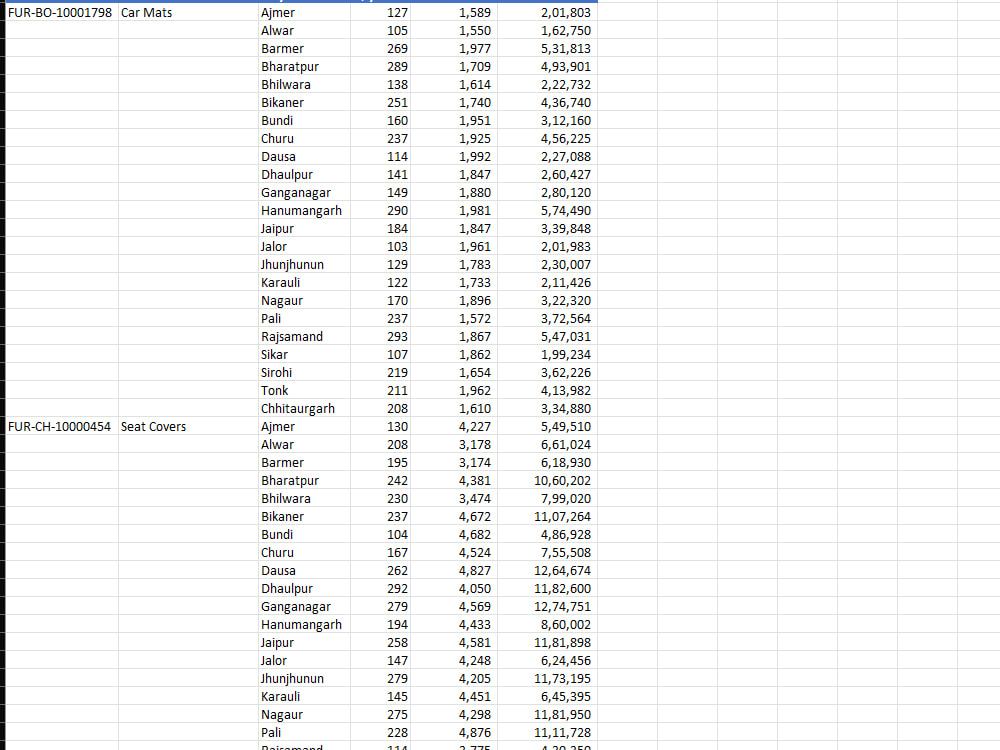The height and width of the screenshot is (750, 1000).
Task: Select the value 5,49,510
Action: (x=547, y=427)
